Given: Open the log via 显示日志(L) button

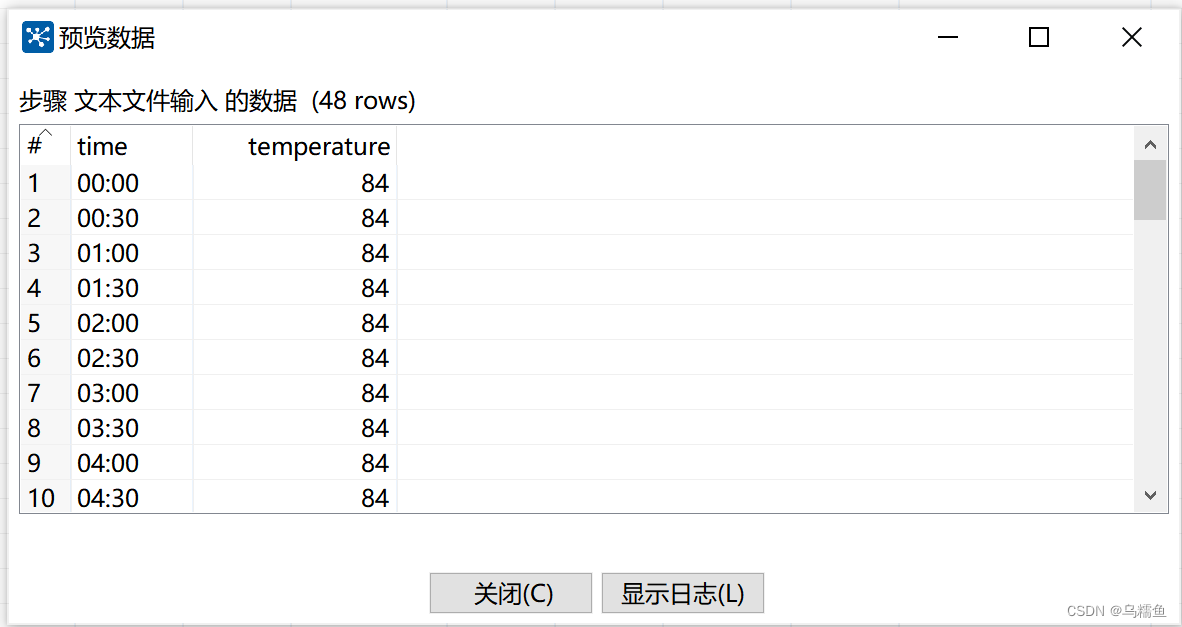Looking at the screenshot, I should [x=682, y=592].
